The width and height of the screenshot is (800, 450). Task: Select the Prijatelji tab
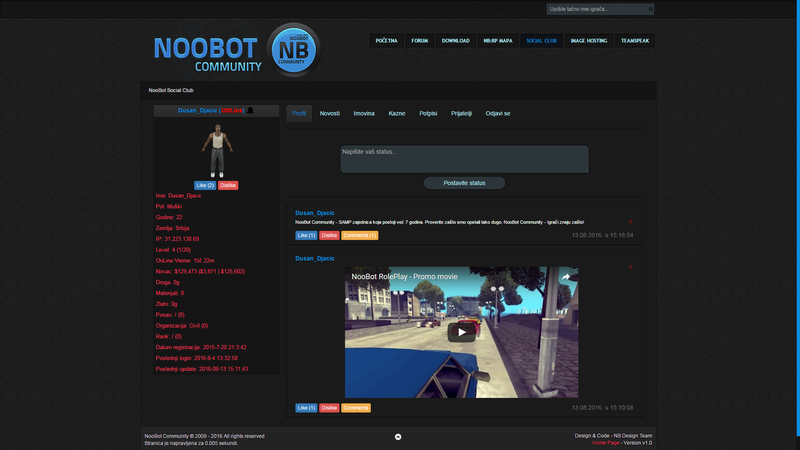coord(461,113)
